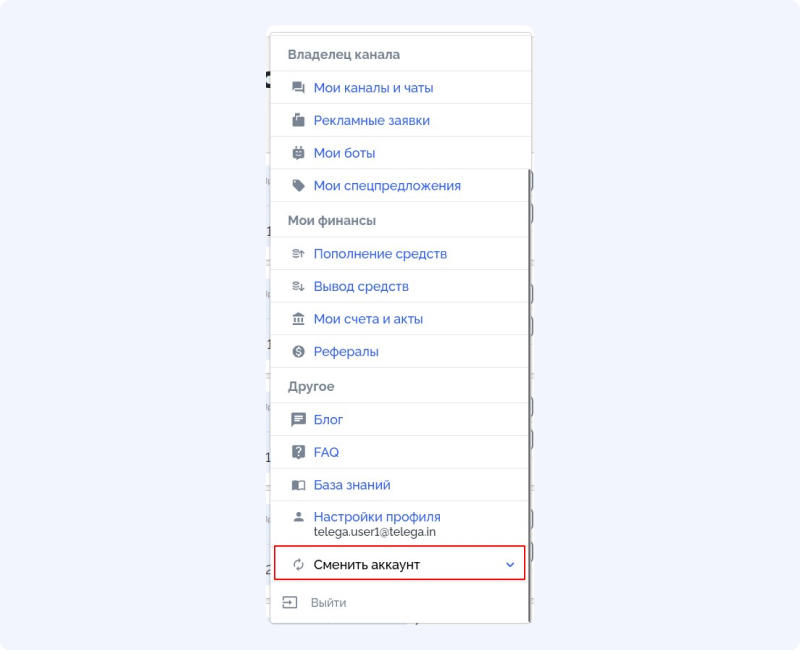The width and height of the screenshot is (800, 650).
Task: Click the menu's vertical scrollbar
Action: [529, 395]
